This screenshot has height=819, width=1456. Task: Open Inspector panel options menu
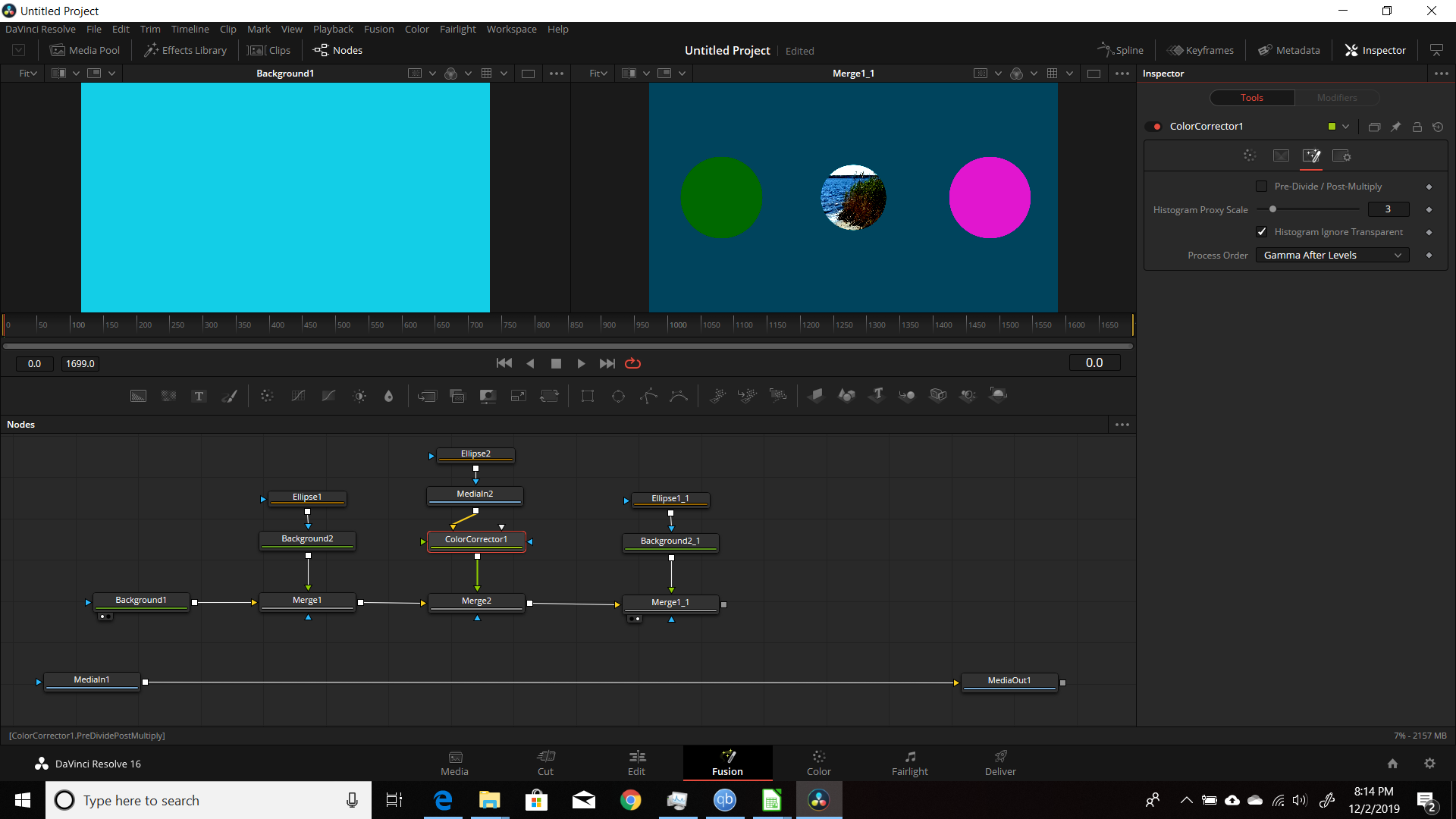pyautogui.click(x=1442, y=74)
